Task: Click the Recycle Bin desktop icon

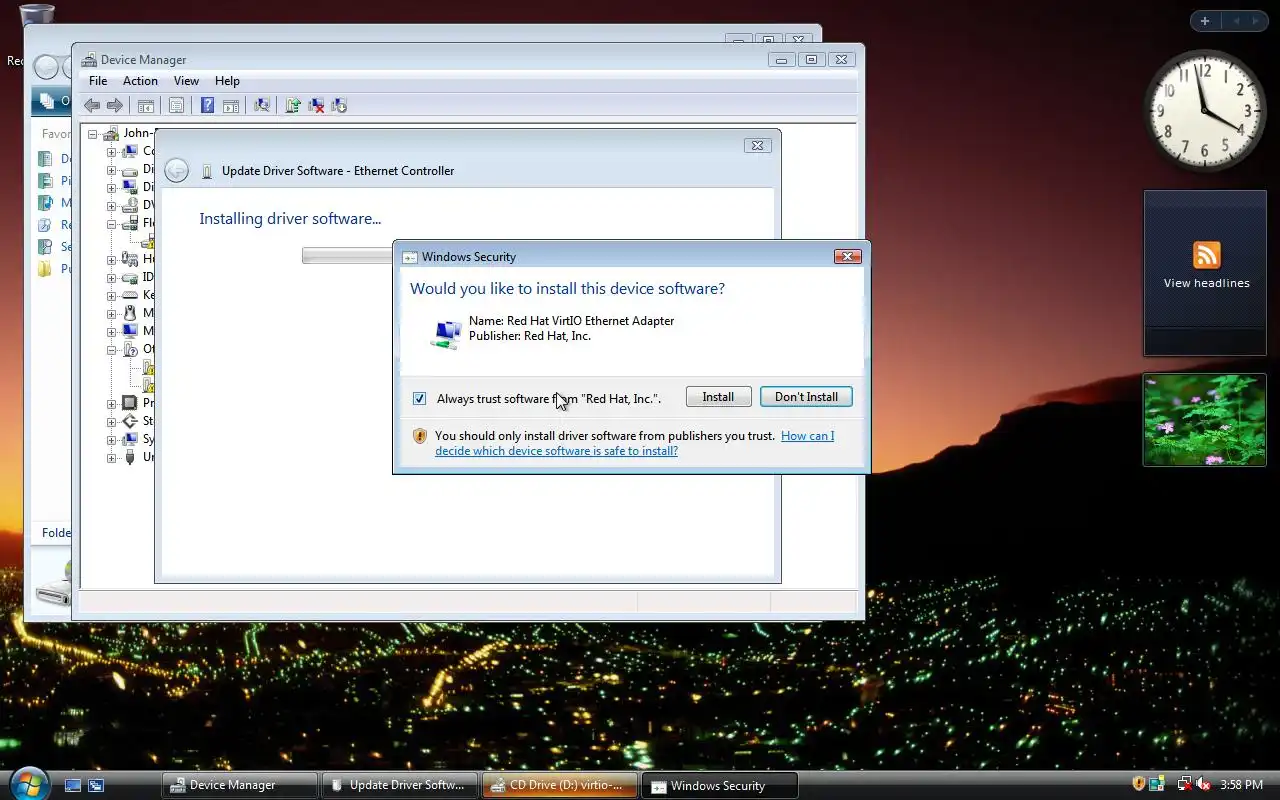Action: (37, 15)
